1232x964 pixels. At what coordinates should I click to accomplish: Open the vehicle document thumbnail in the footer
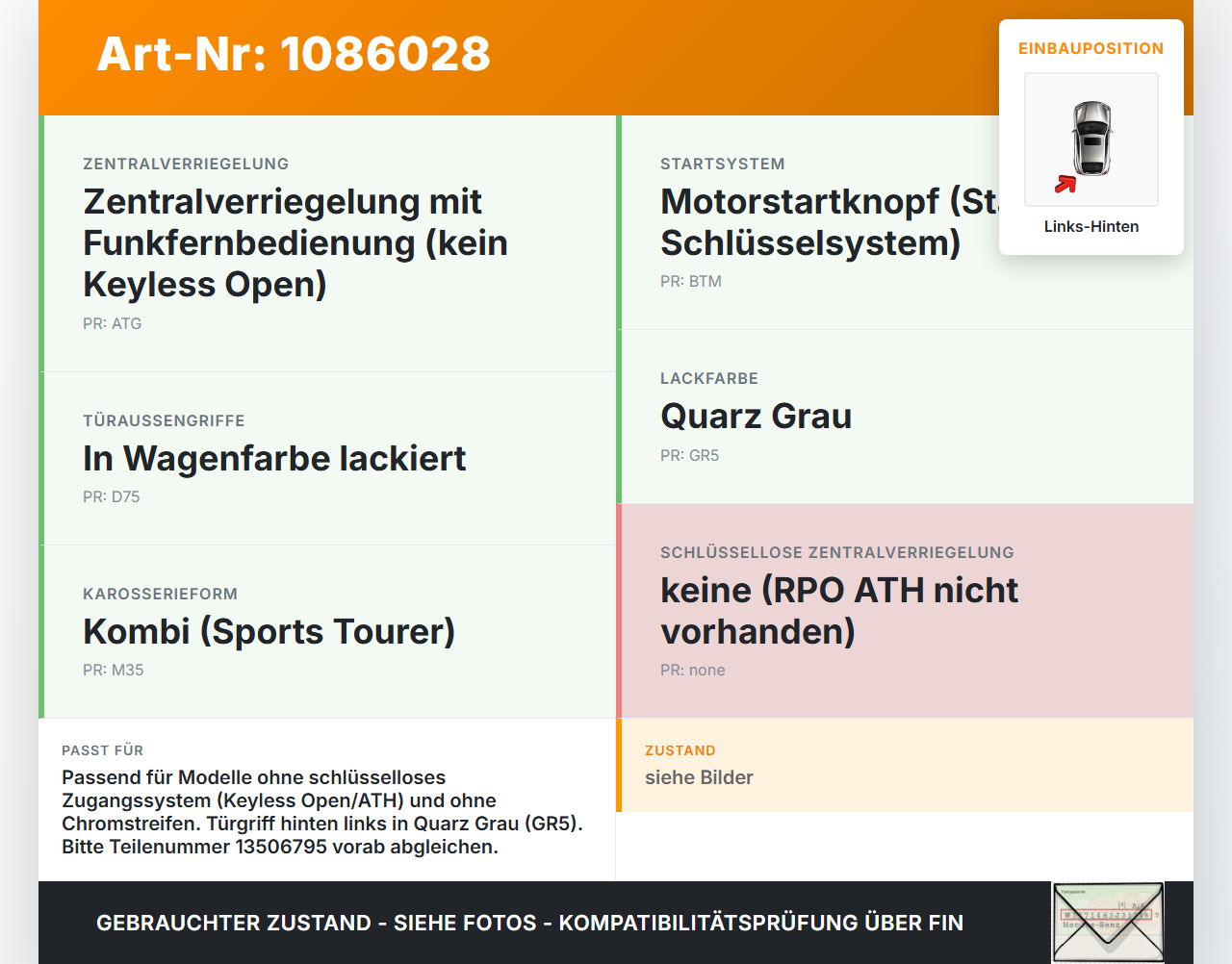tap(1108, 923)
